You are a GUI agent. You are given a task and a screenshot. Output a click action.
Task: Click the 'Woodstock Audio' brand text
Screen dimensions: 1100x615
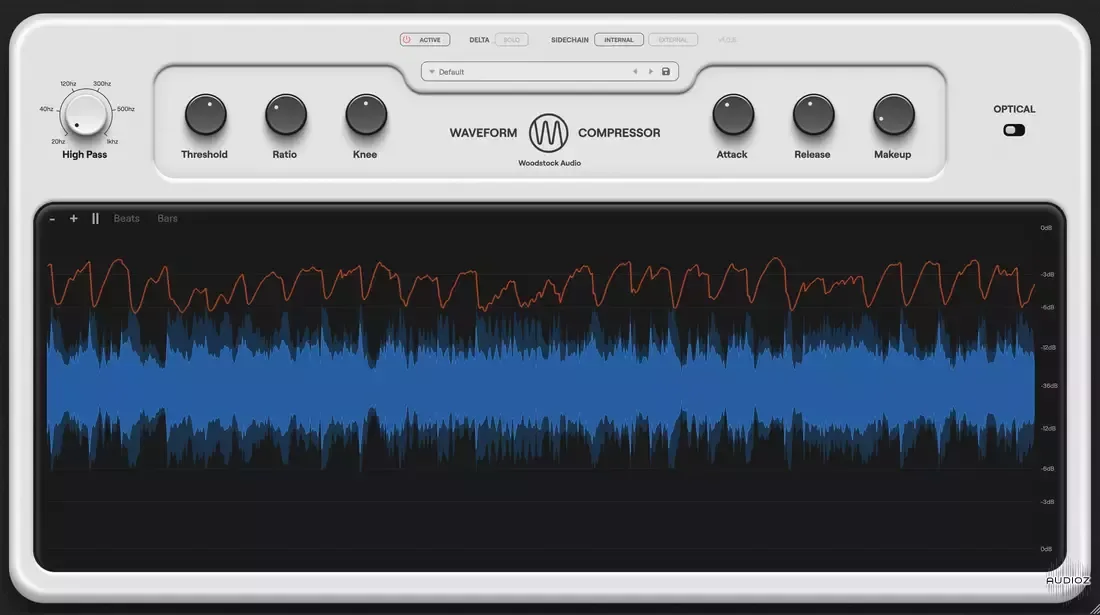coord(549,163)
